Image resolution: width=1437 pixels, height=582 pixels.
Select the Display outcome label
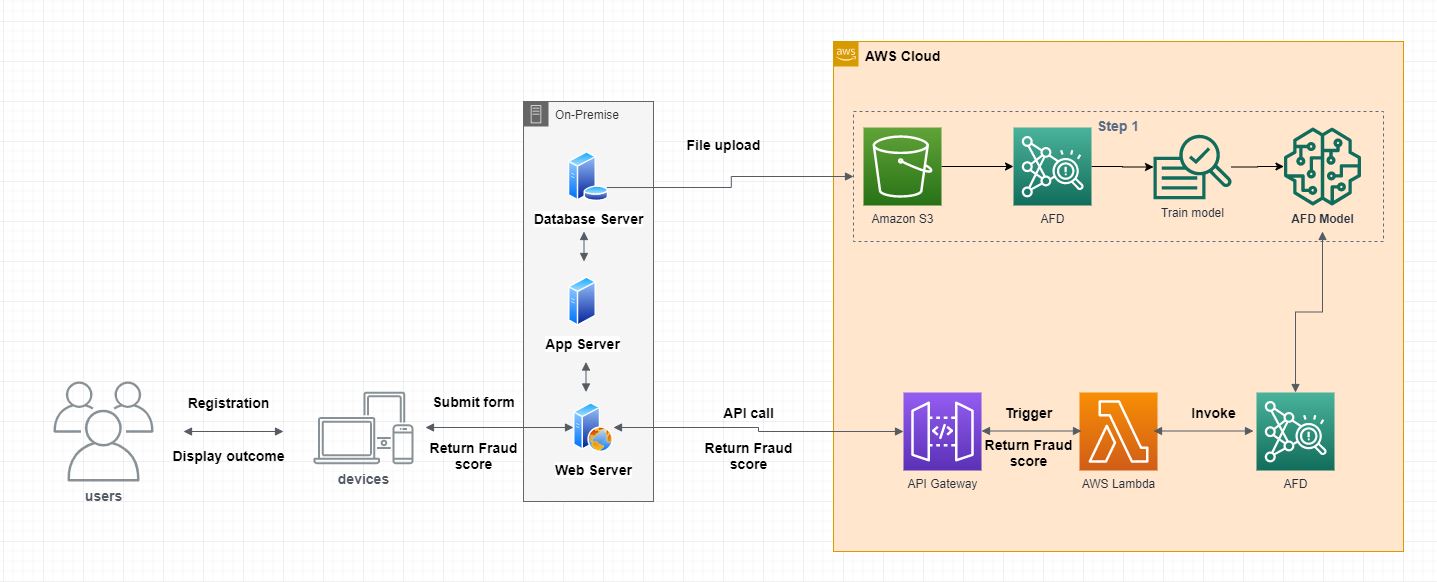click(x=228, y=456)
